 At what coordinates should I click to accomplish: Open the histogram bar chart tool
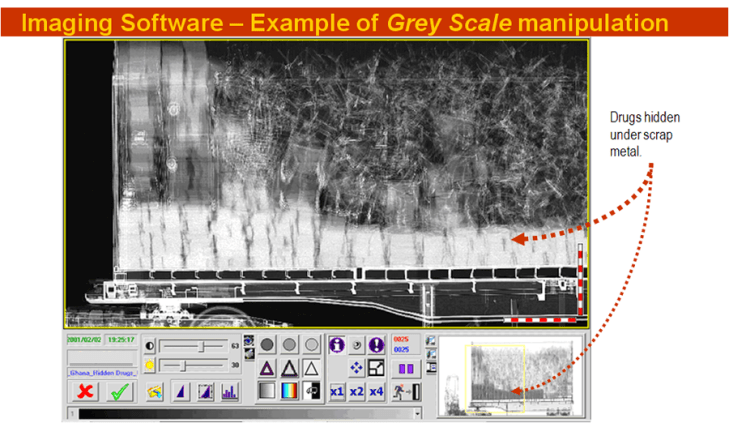[x=230, y=391]
